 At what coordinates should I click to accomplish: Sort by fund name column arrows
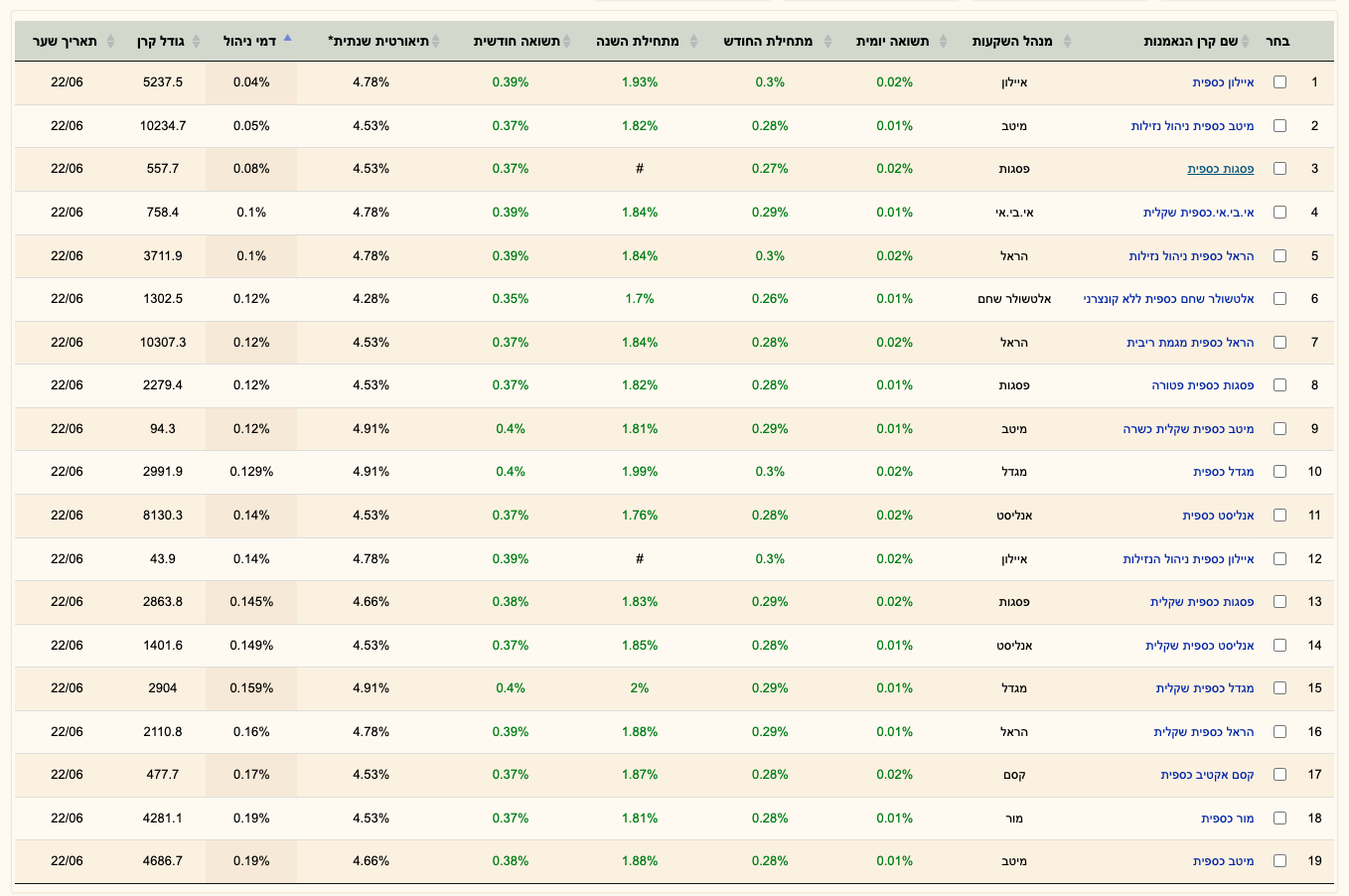pyautogui.click(x=1247, y=41)
